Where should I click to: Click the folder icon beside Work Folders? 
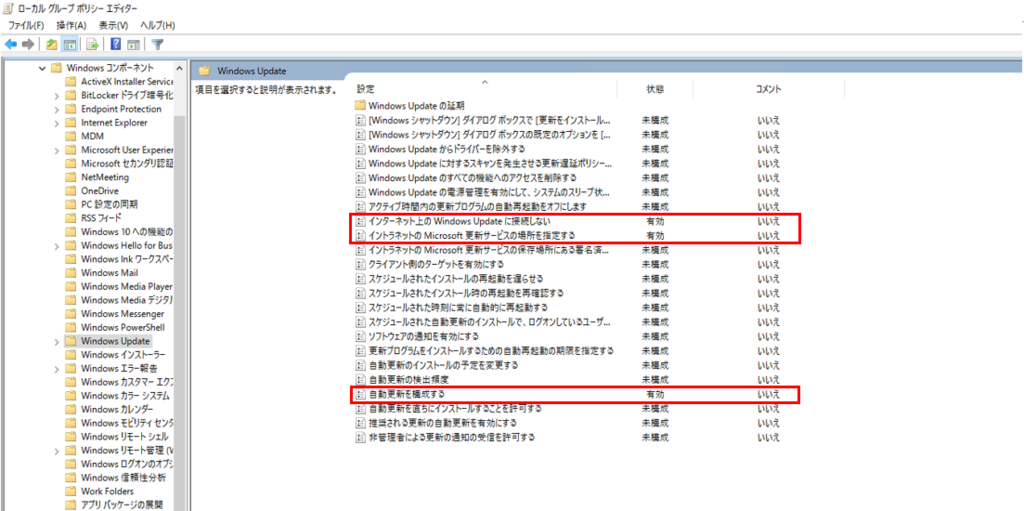(71, 491)
